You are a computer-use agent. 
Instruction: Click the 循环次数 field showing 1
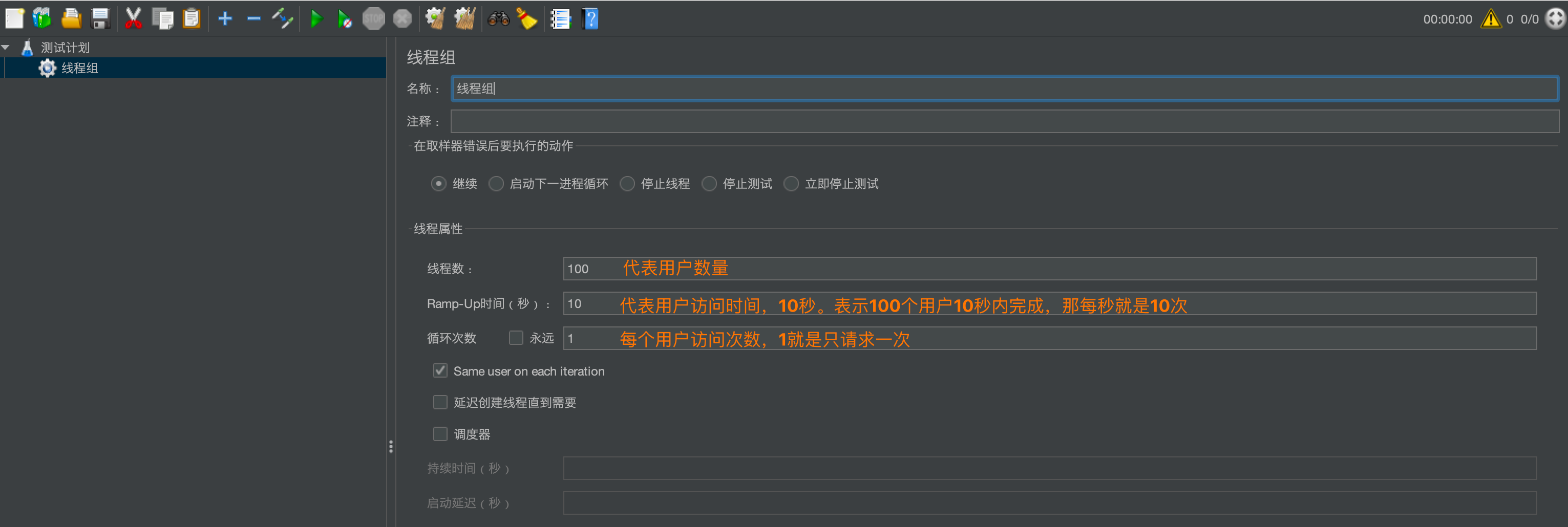point(1049,338)
